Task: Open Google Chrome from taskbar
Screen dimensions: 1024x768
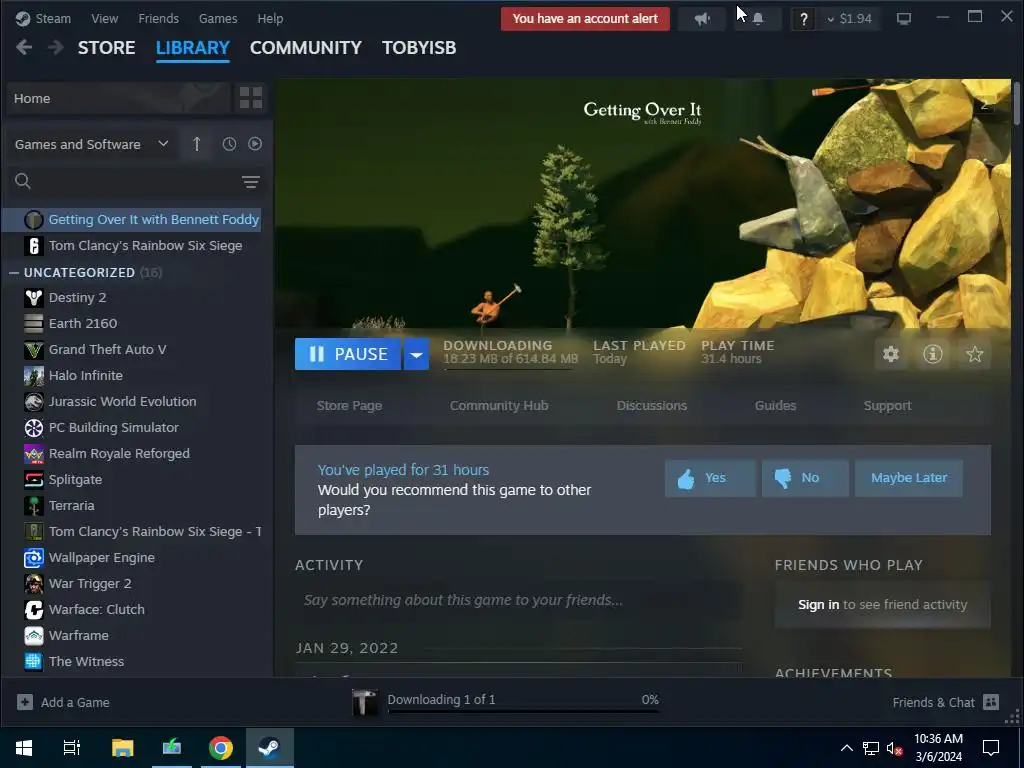Action: click(221, 748)
